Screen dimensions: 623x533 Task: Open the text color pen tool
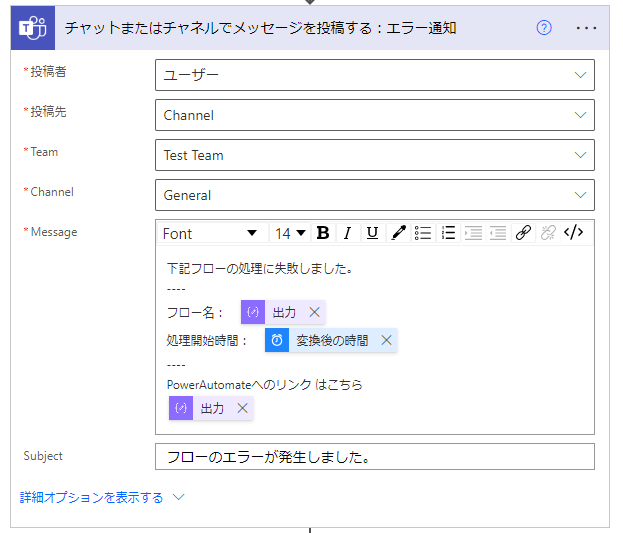398,233
